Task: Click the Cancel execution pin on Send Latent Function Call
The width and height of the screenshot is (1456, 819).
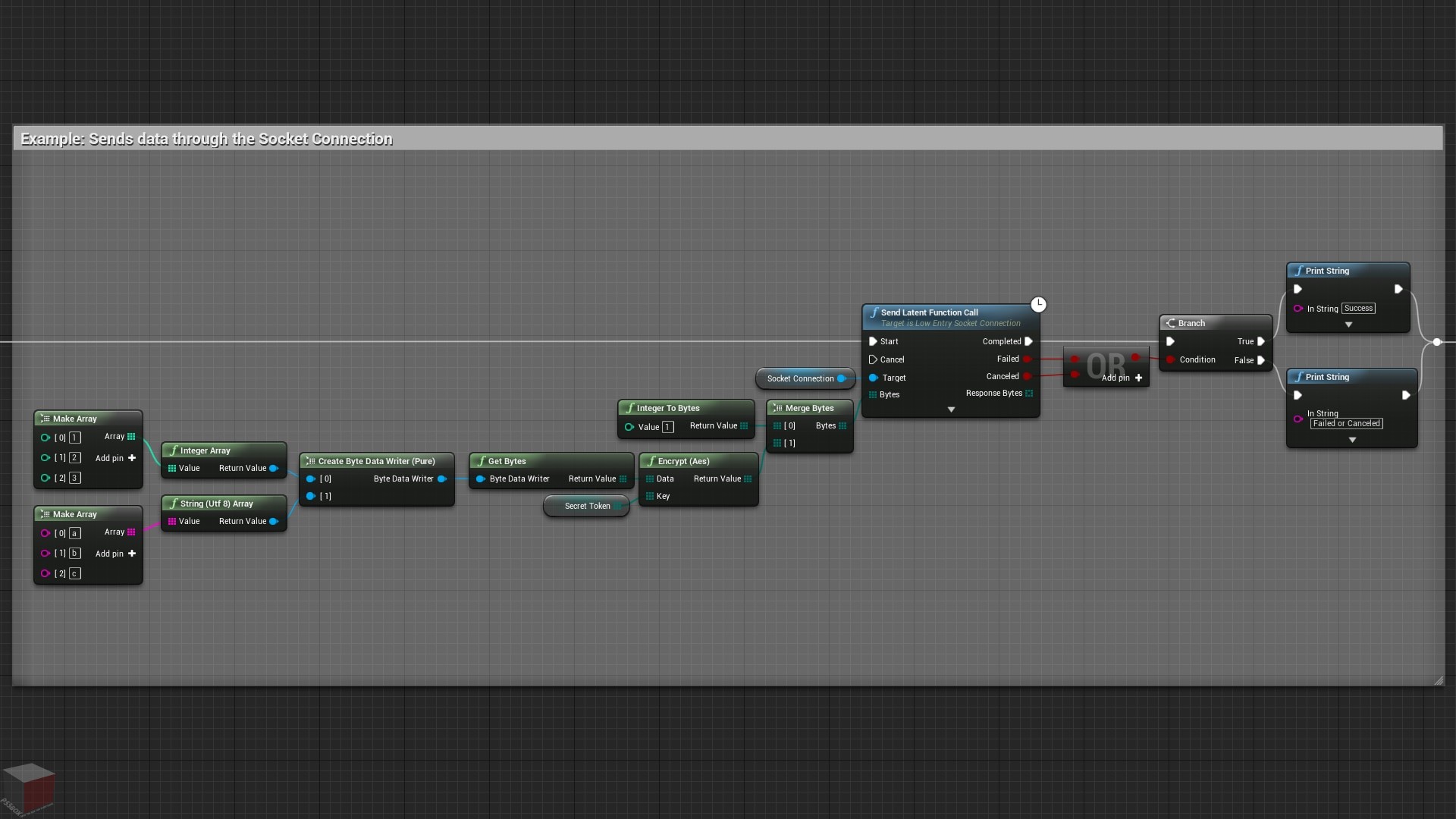Action: click(x=873, y=359)
